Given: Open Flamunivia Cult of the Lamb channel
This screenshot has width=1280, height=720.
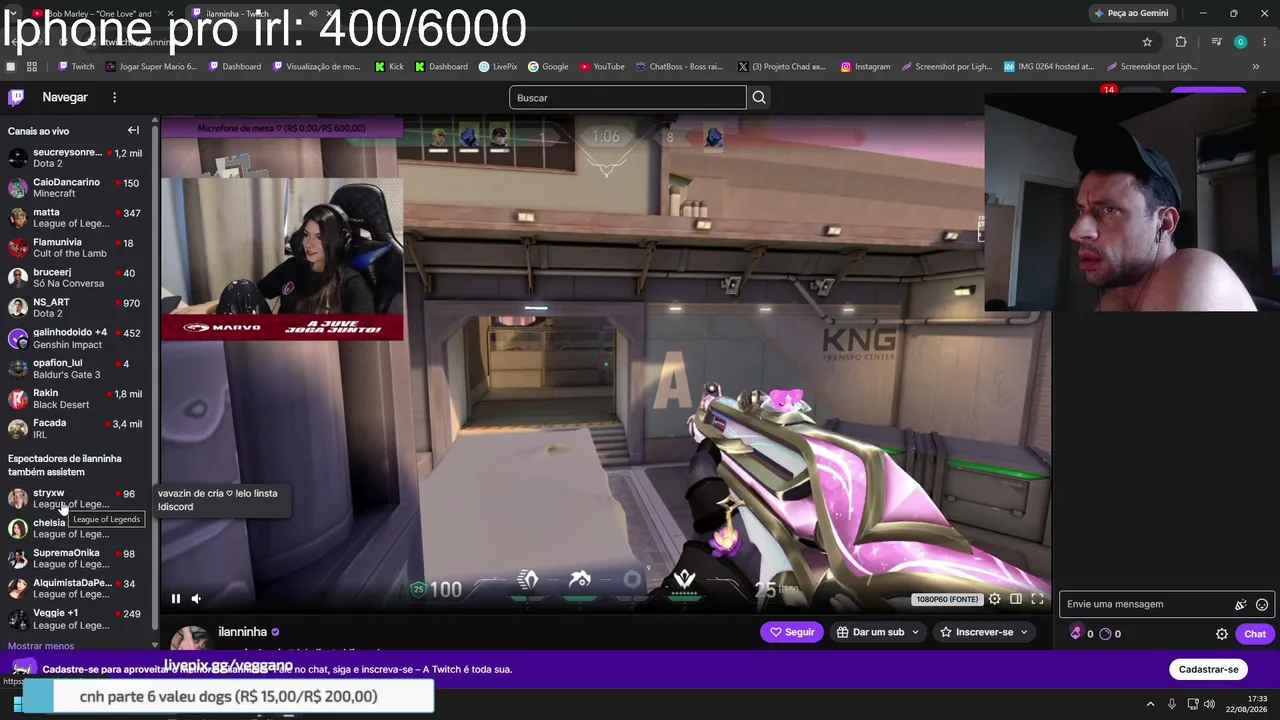Looking at the screenshot, I should (75, 248).
